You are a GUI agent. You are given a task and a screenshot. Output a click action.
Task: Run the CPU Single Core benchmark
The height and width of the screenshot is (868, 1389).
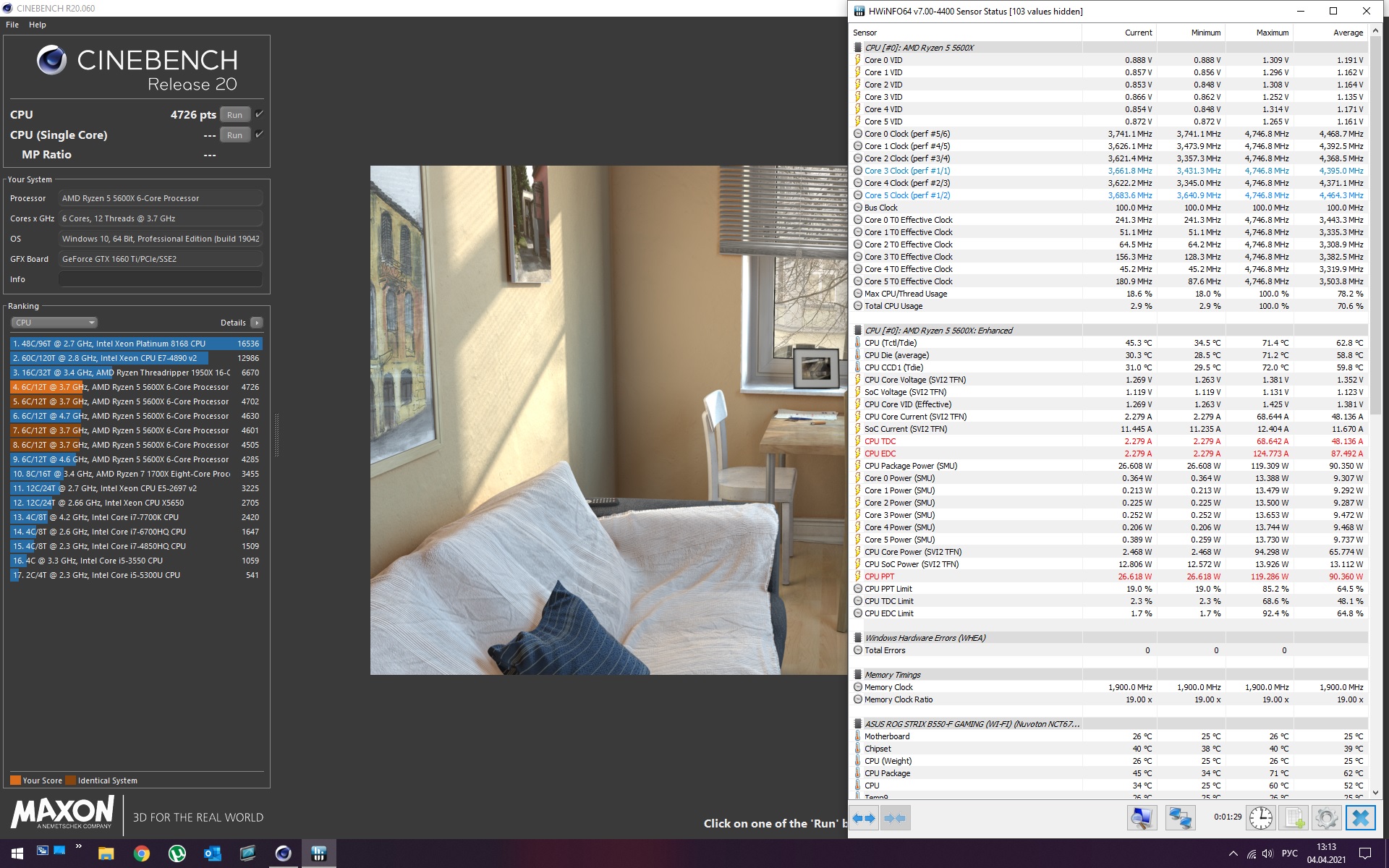[x=234, y=135]
